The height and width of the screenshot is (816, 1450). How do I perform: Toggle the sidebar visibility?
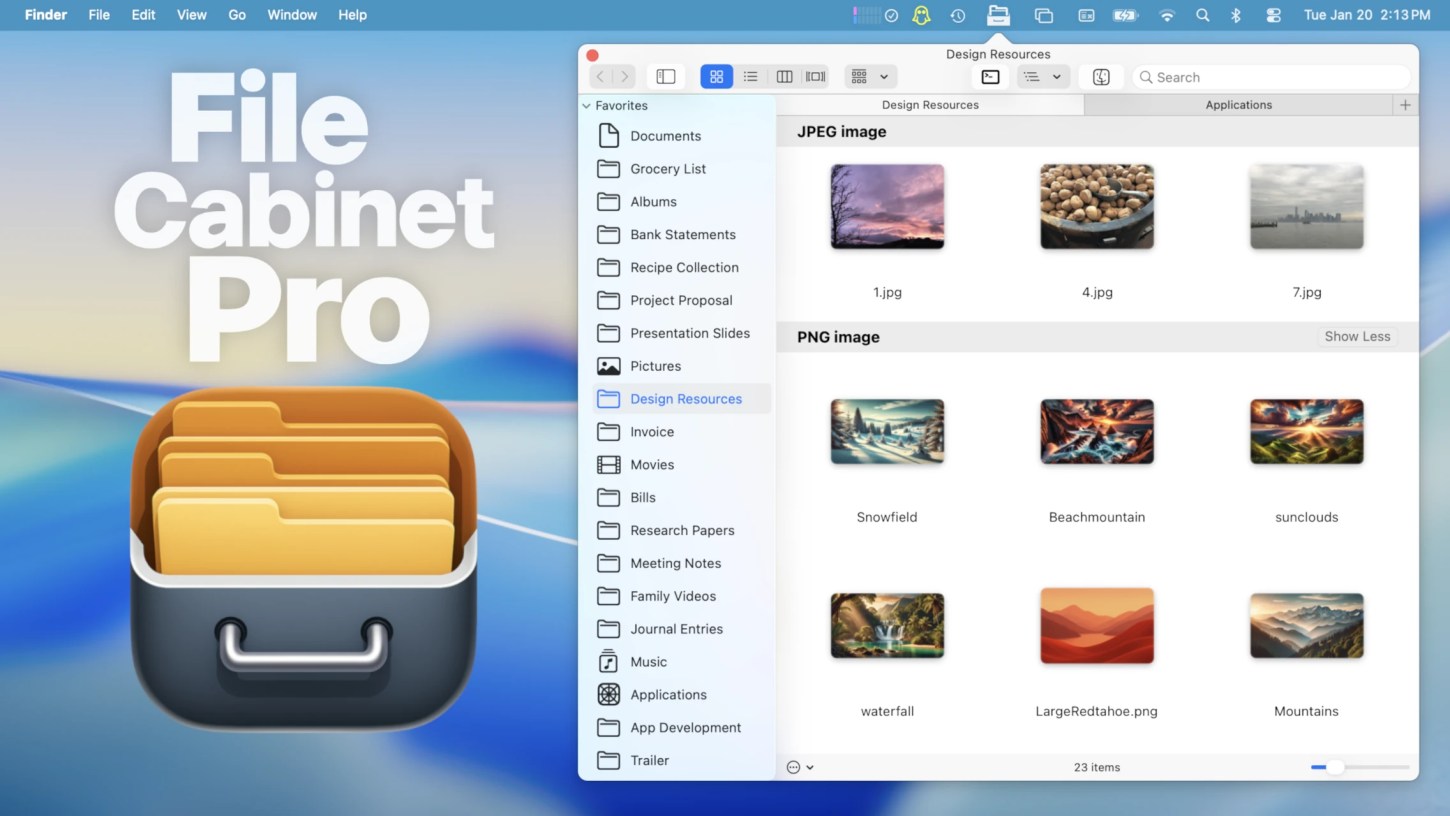point(665,76)
